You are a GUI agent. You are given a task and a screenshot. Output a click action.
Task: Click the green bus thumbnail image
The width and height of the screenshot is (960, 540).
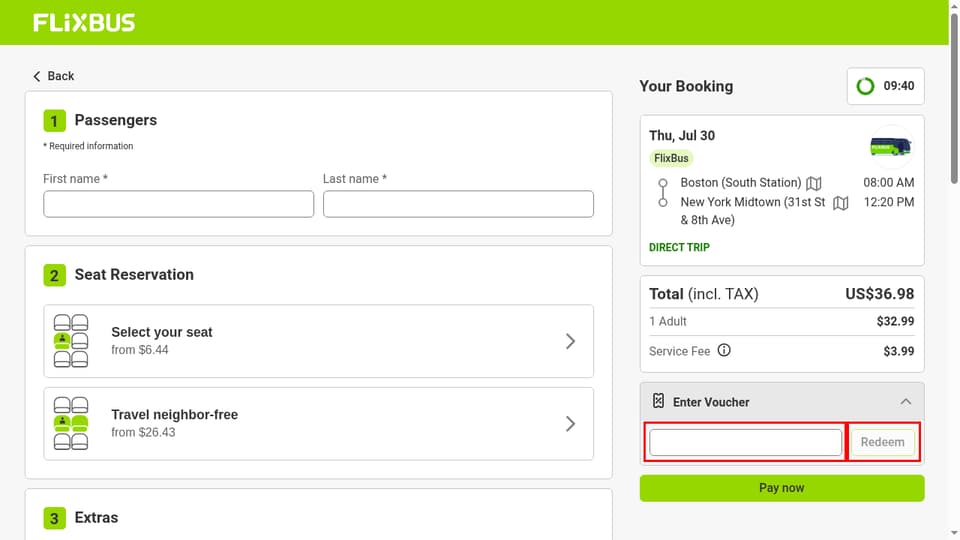point(891,147)
